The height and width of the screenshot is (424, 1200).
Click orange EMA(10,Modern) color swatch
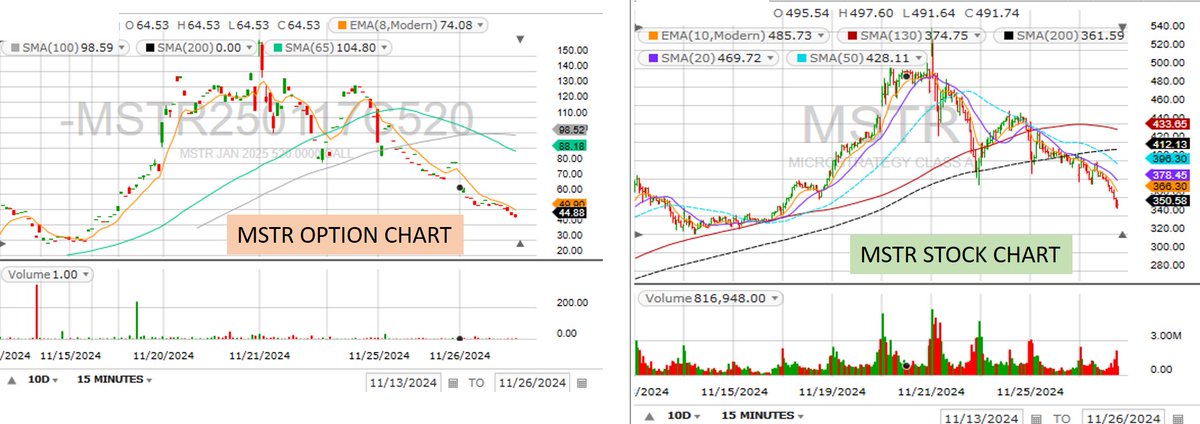pyautogui.click(x=651, y=34)
